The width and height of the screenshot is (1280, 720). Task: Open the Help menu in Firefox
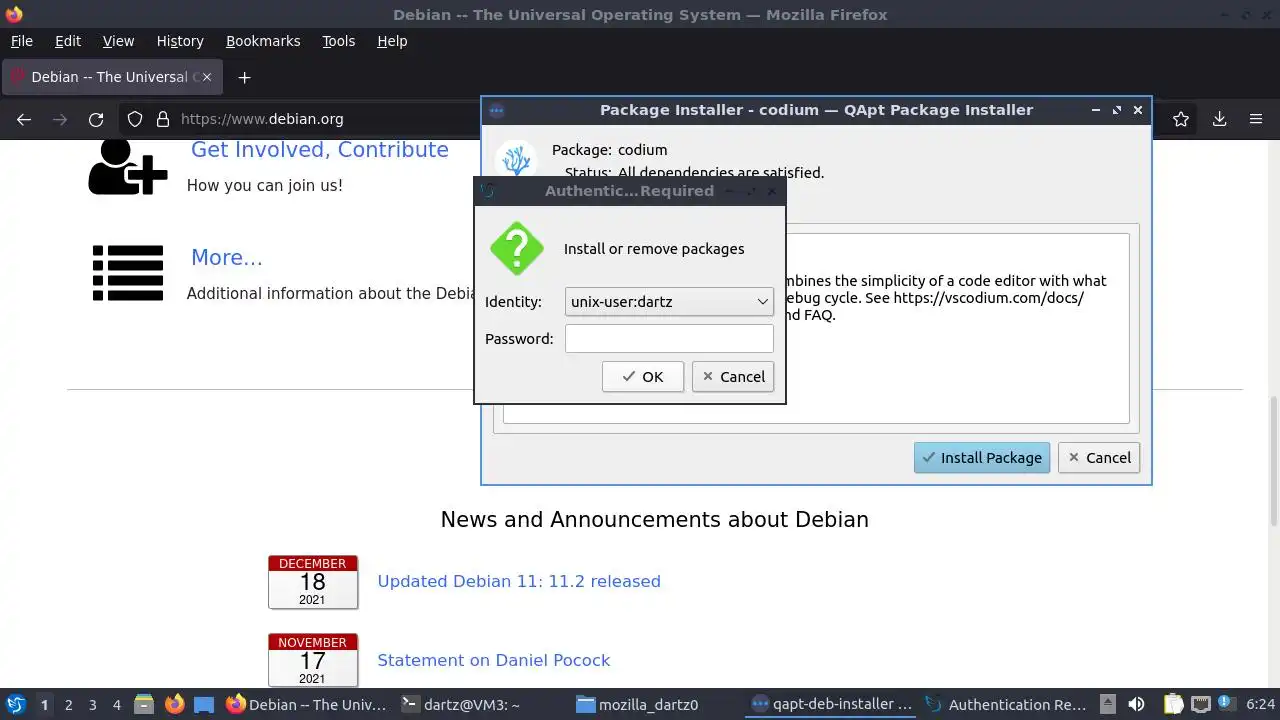click(392, 41)
